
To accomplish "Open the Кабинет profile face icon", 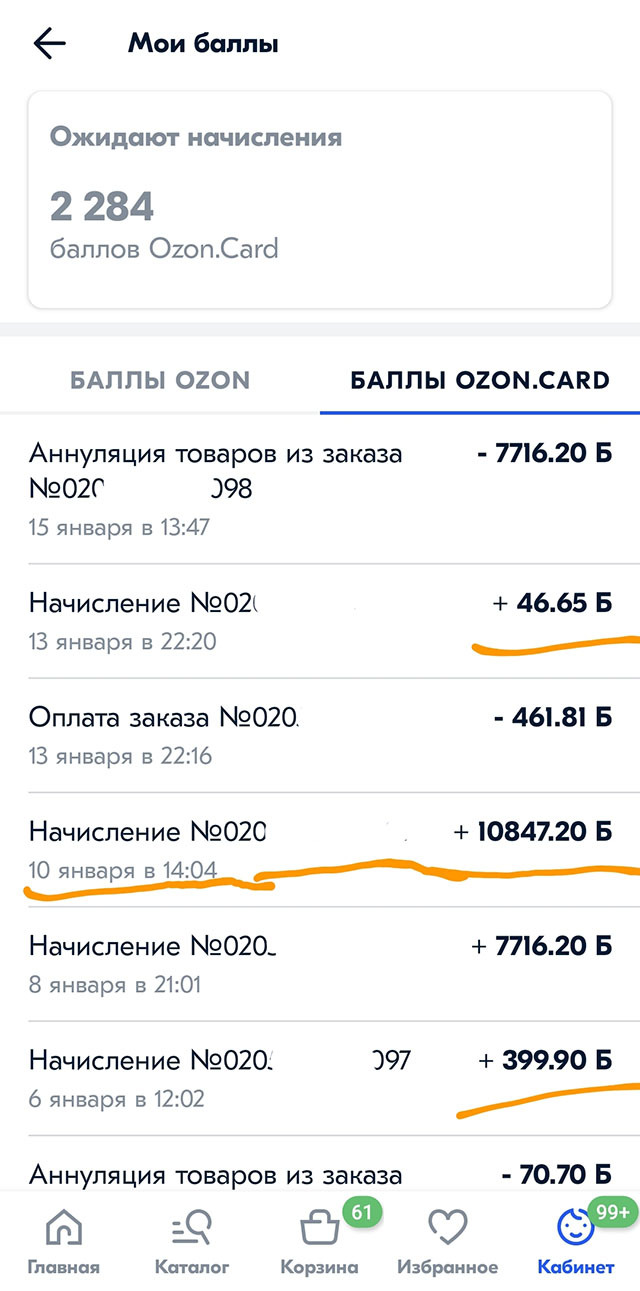I will coord(575,1228).
